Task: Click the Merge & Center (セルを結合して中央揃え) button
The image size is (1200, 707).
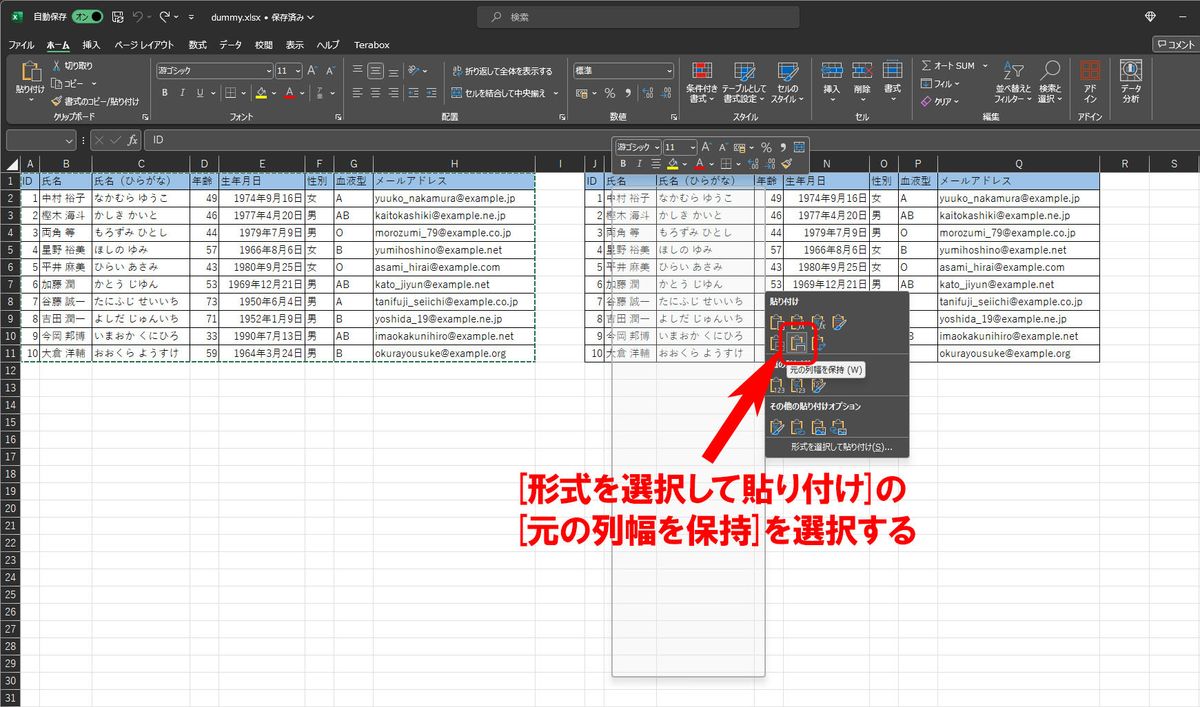Action: pyautogui.click(x=498, y=93)
